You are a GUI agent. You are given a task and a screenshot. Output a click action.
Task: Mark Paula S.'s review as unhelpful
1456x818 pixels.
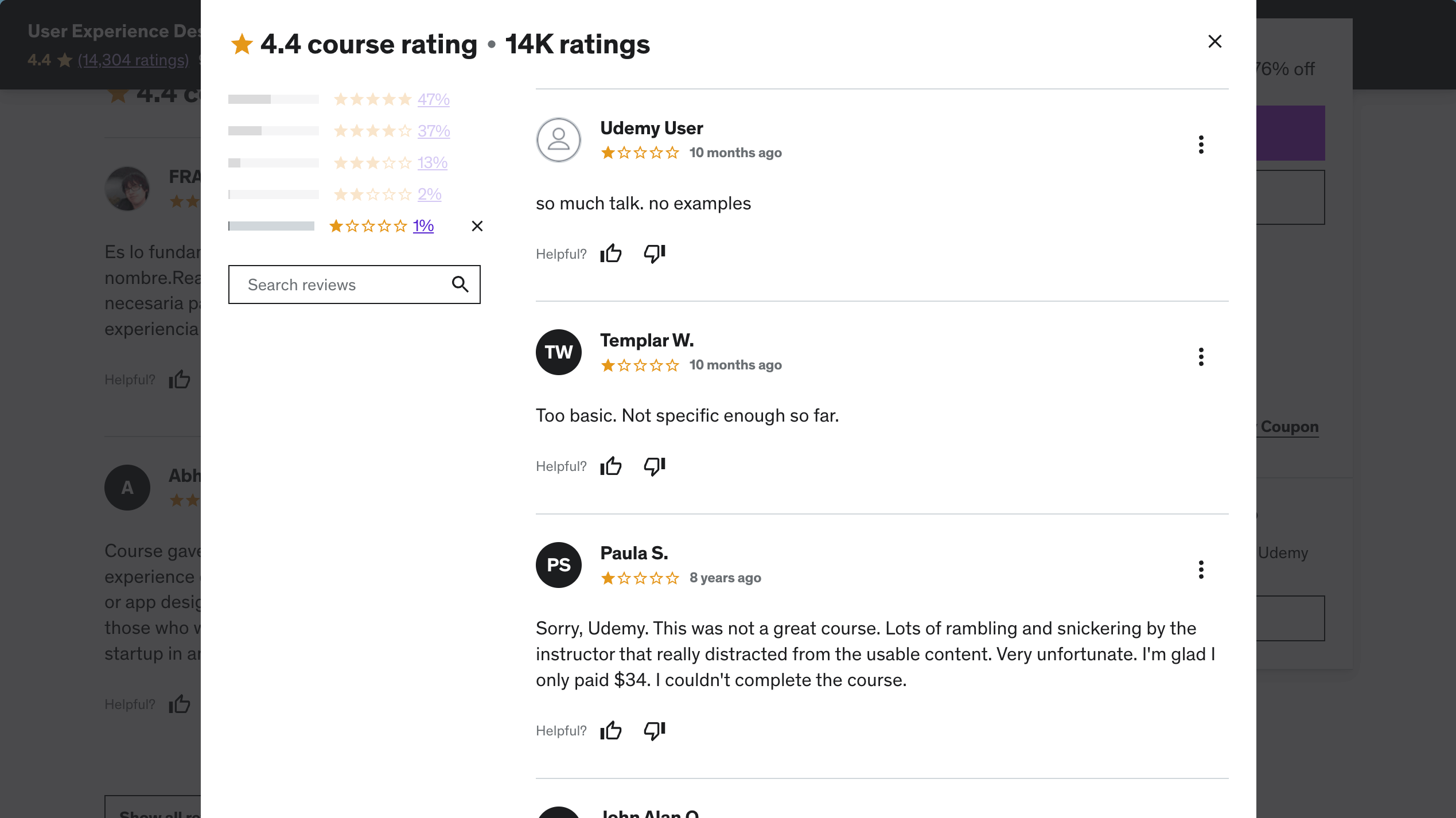tap(654, 730)
